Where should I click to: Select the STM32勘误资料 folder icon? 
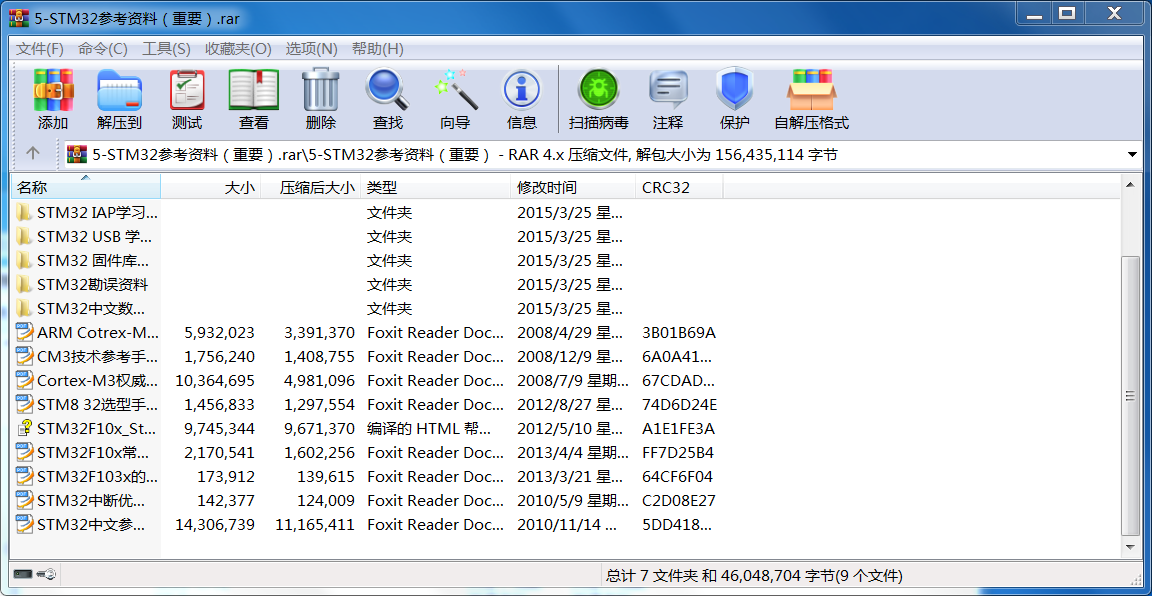(24, 284)
